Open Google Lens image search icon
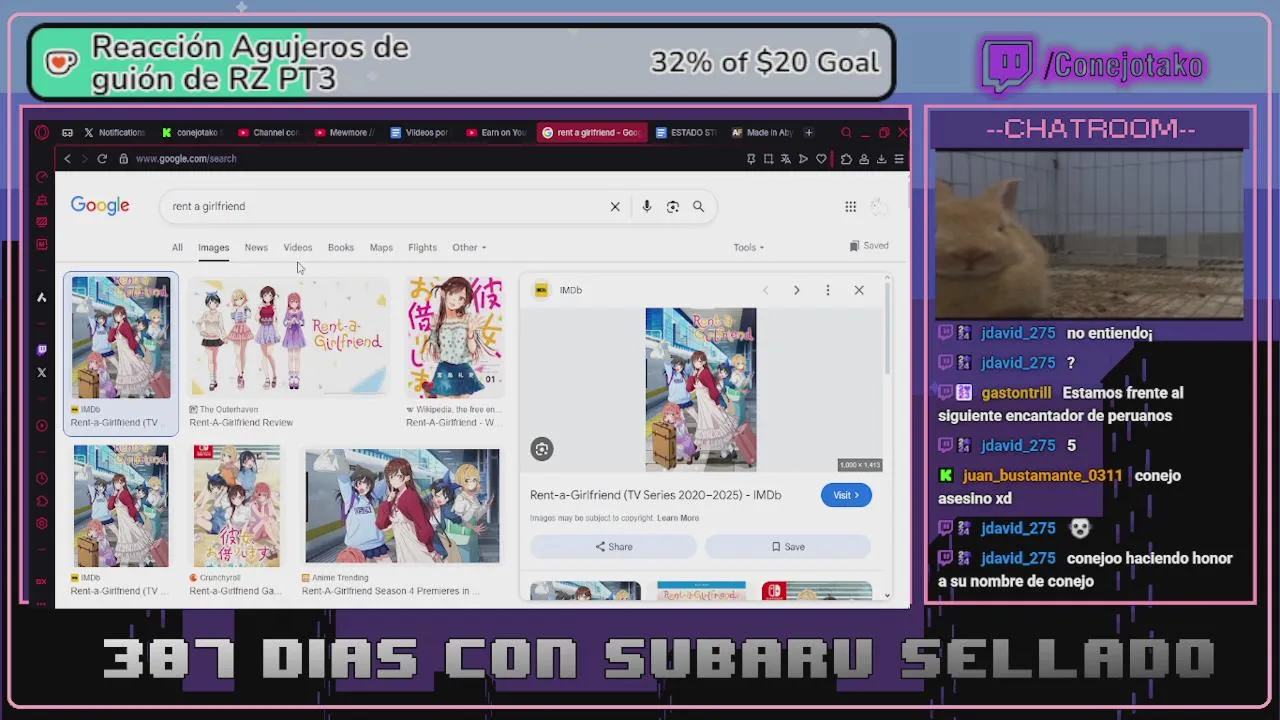Viewport: 1280px width, 720px height. [673, 206]
